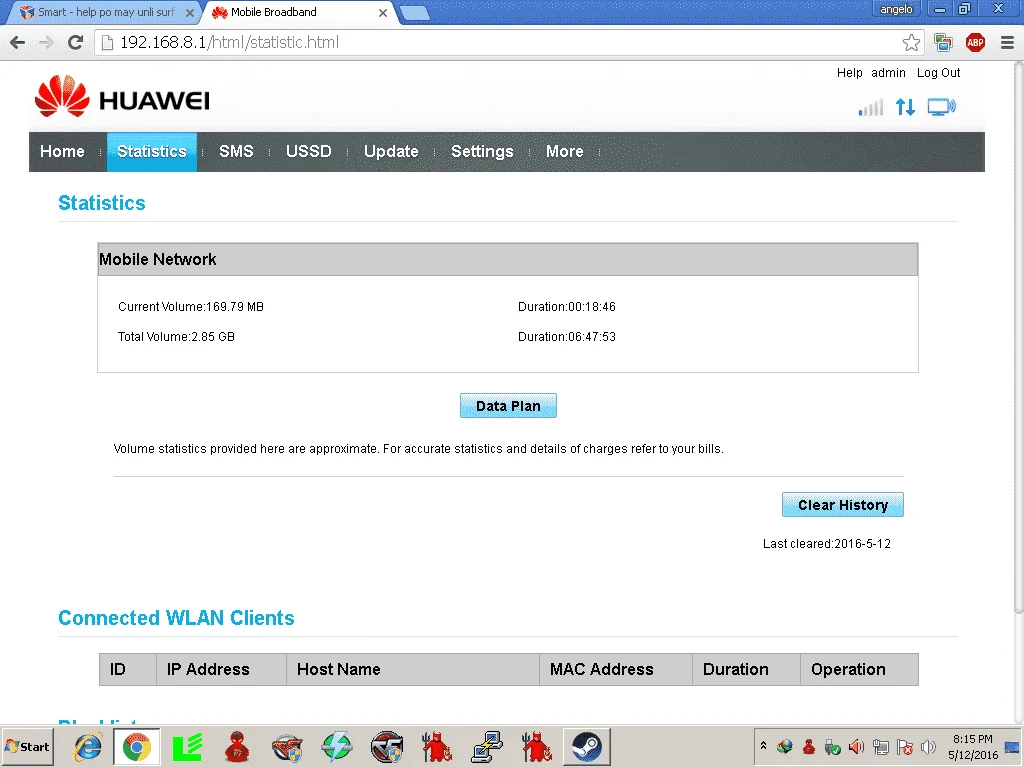Click the angelo profile button

click(896, 9)
